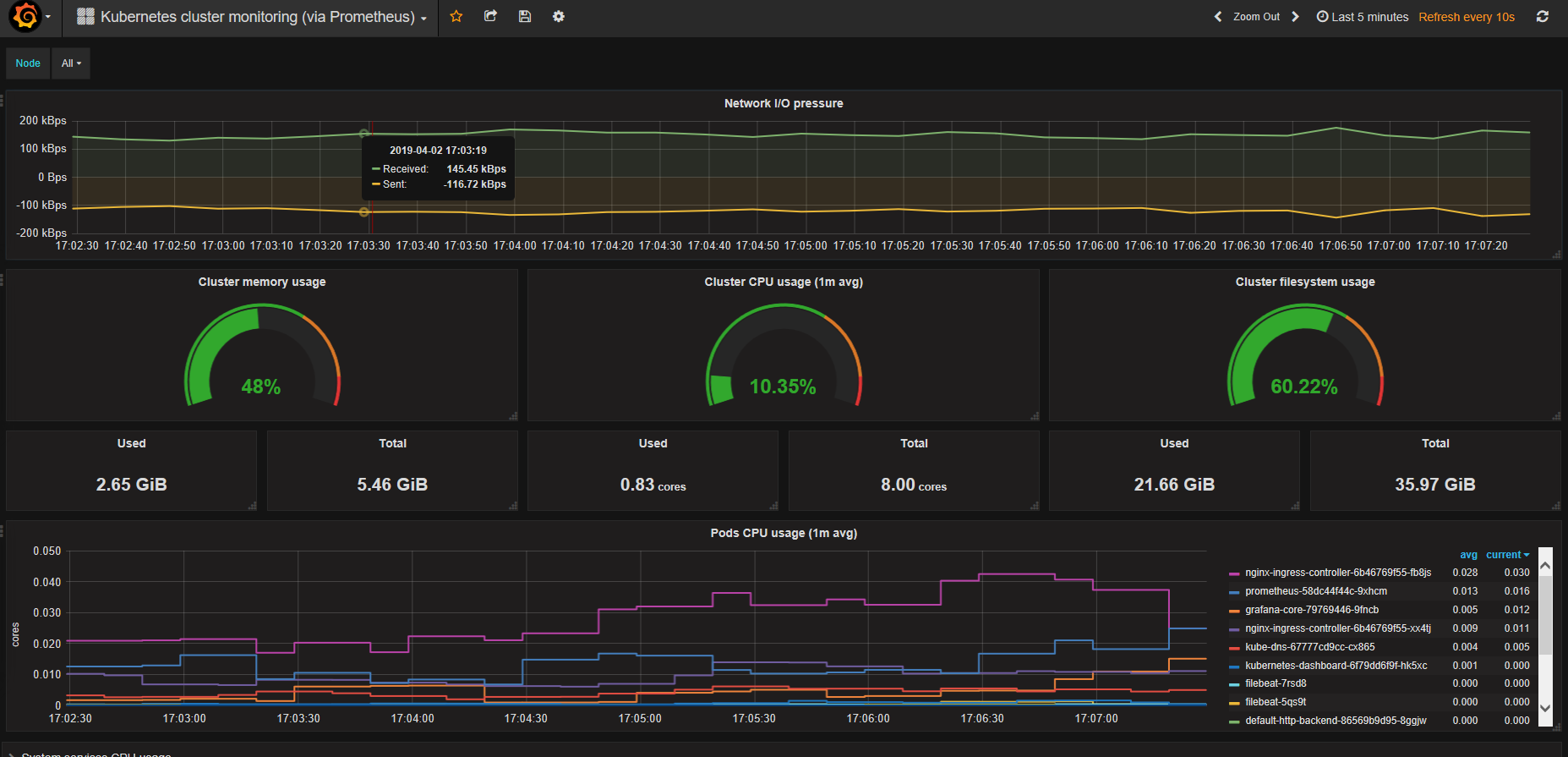Toggle prometheus-58dc44f44c-9xhcm series in legend
The height and width of the screenshot is (757, 1568).
pyautogui.click(x=1316, y=591)
